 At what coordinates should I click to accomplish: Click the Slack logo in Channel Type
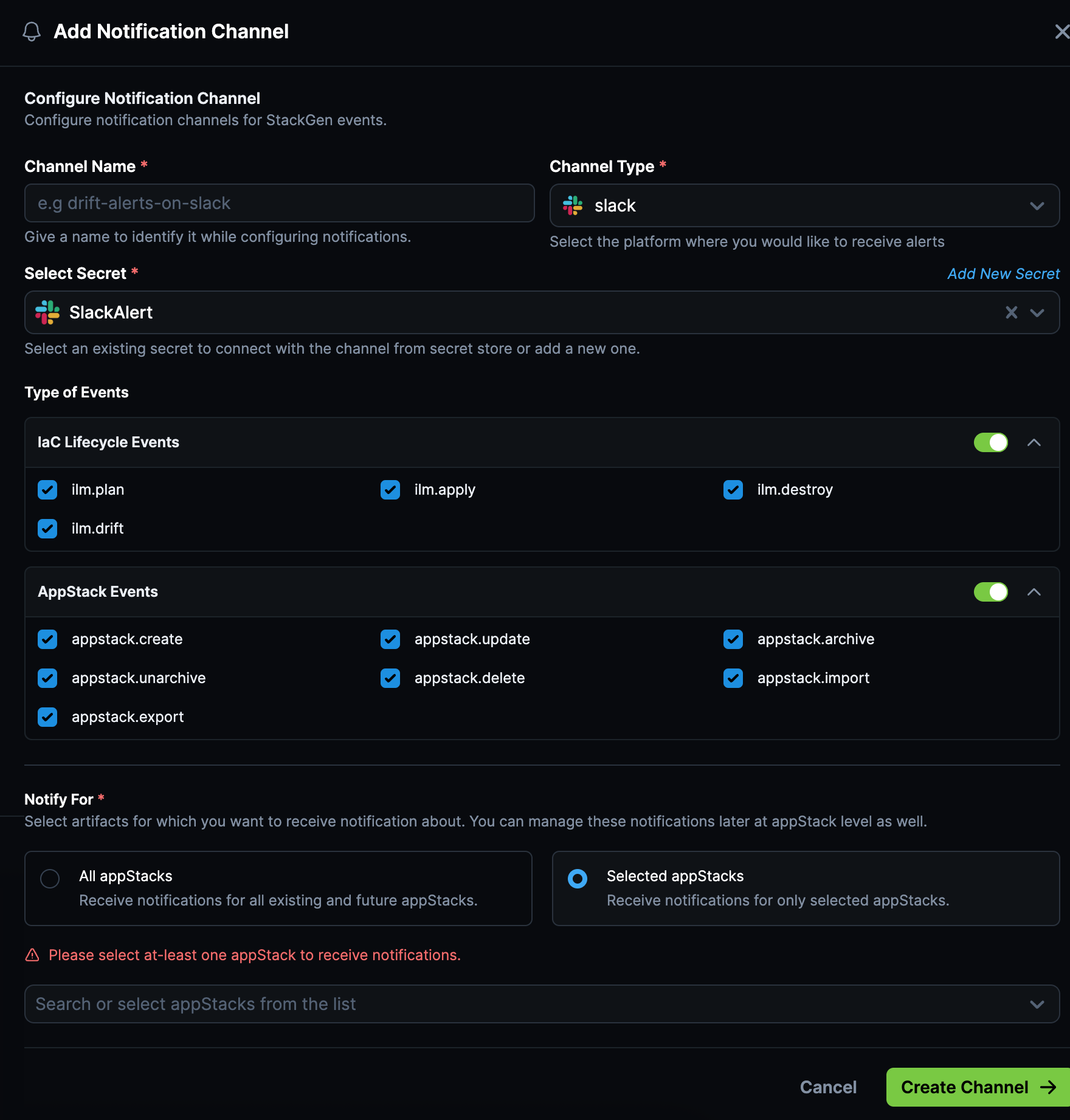pyautogui.click(x=573, y=205)
